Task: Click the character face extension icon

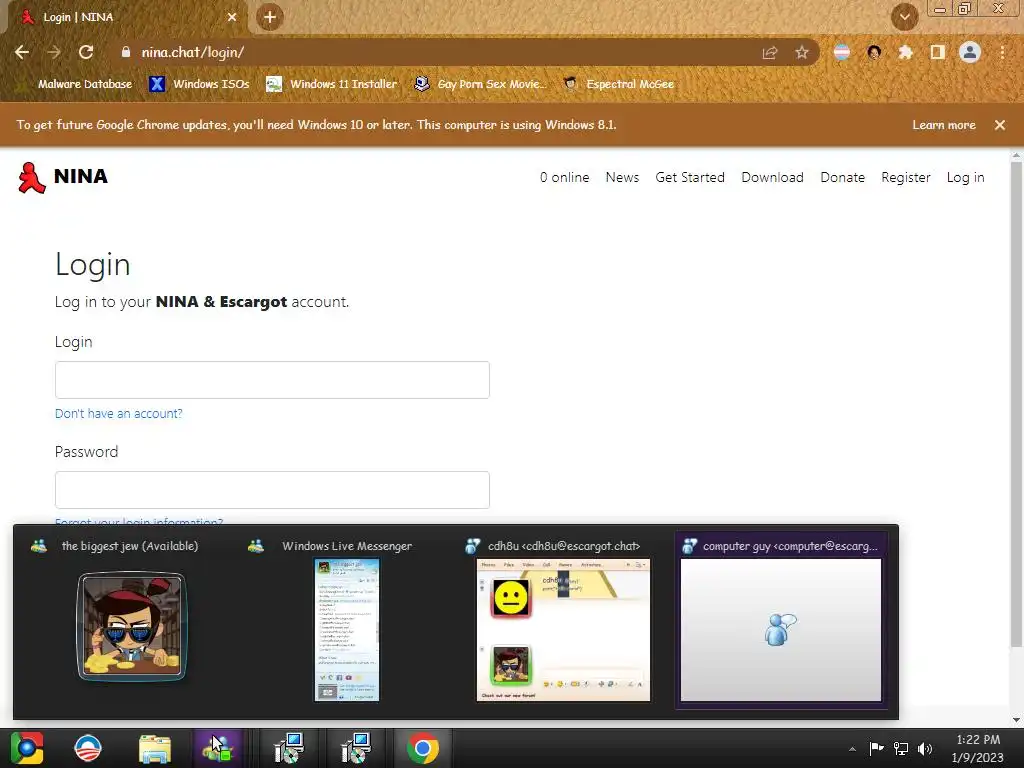Action: click(x=874, y=52)
